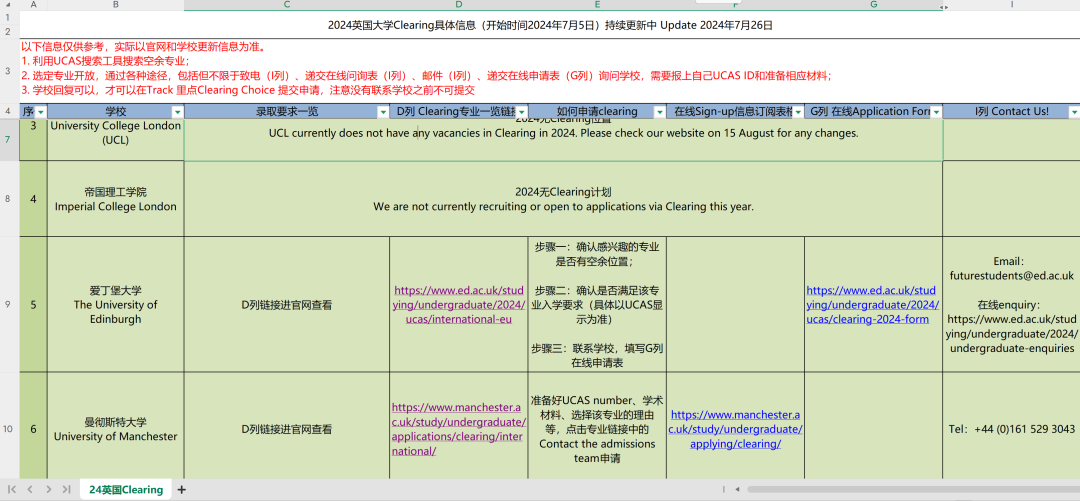
Task: Open Edinburgh clearing-2024-form link
Action: click(x=871, y=304)
